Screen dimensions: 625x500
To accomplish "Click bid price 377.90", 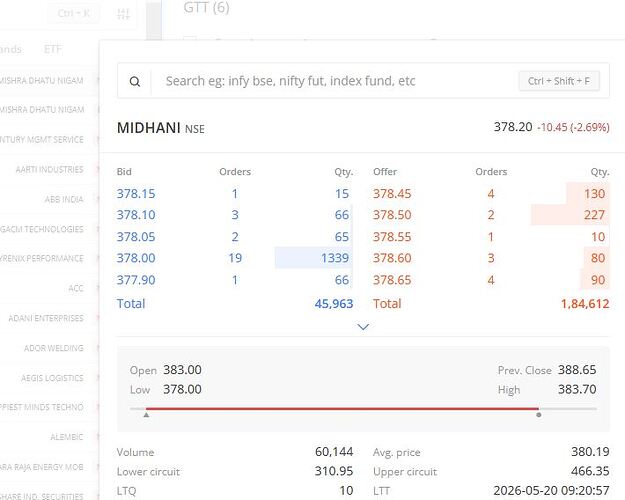I will click(136, 280).
